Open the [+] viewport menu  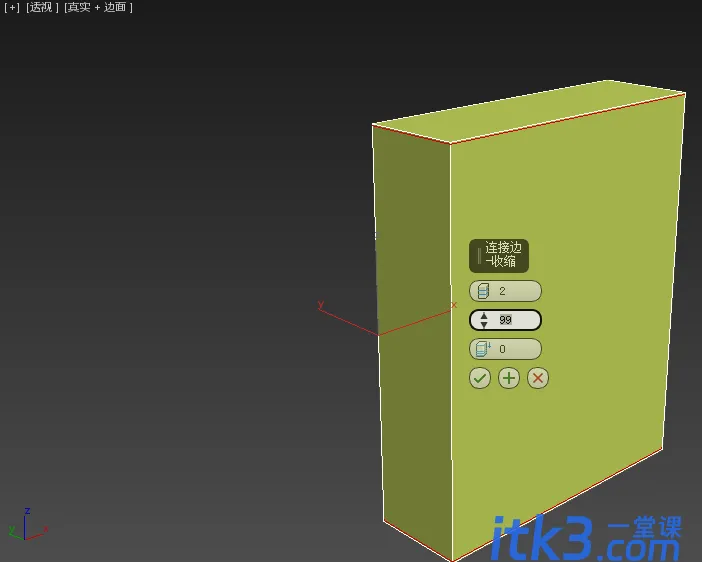tap(12, 7)
